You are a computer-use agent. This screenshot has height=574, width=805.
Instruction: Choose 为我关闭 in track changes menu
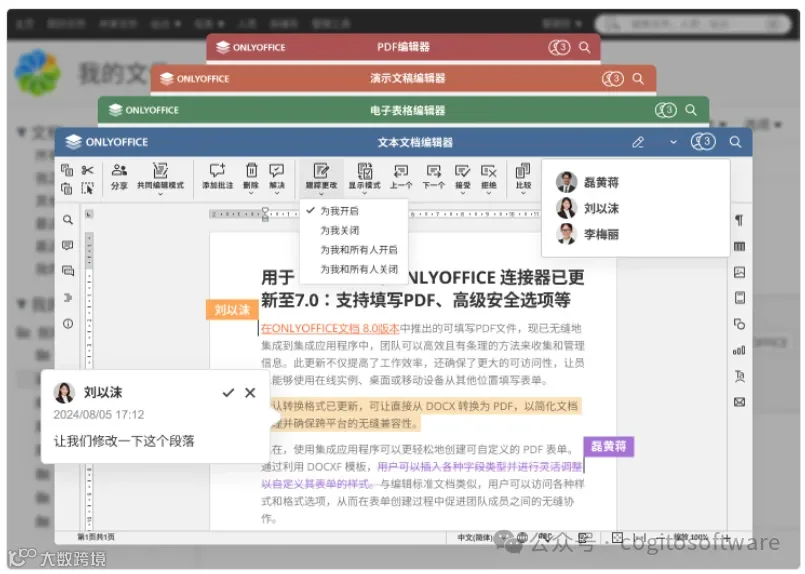354,231
